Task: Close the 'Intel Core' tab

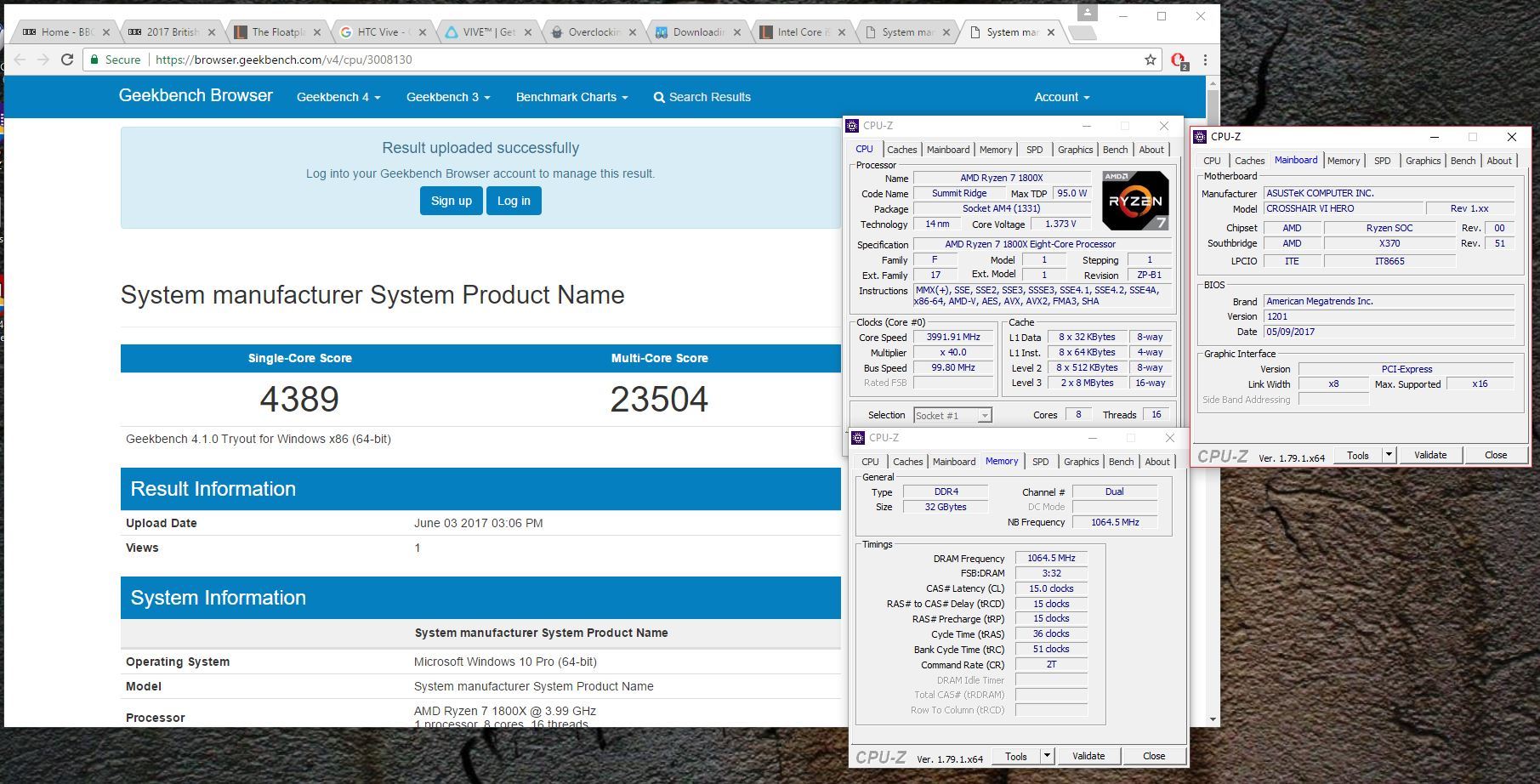Action: point(842,32)
